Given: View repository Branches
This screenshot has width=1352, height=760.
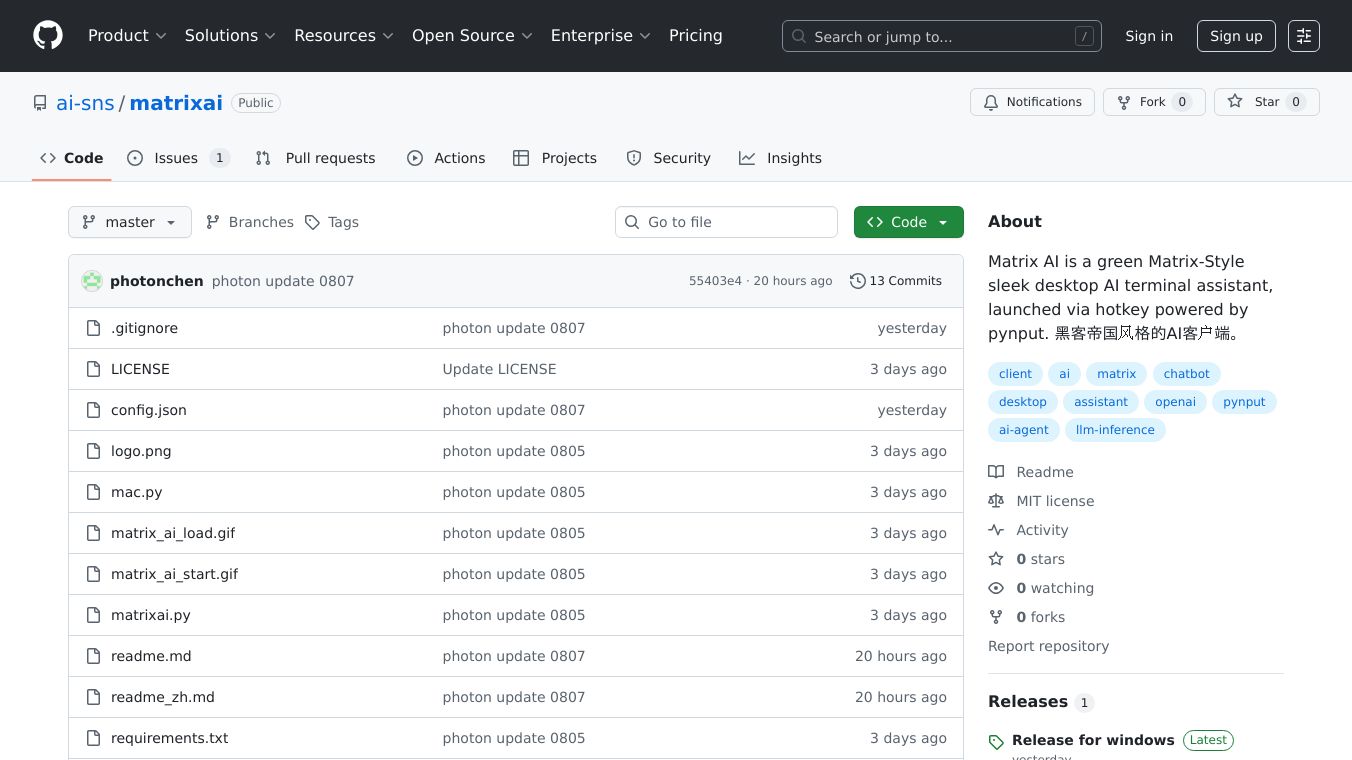Looking at the screenshot, I should pyautogui.click(x=250, y=222).
